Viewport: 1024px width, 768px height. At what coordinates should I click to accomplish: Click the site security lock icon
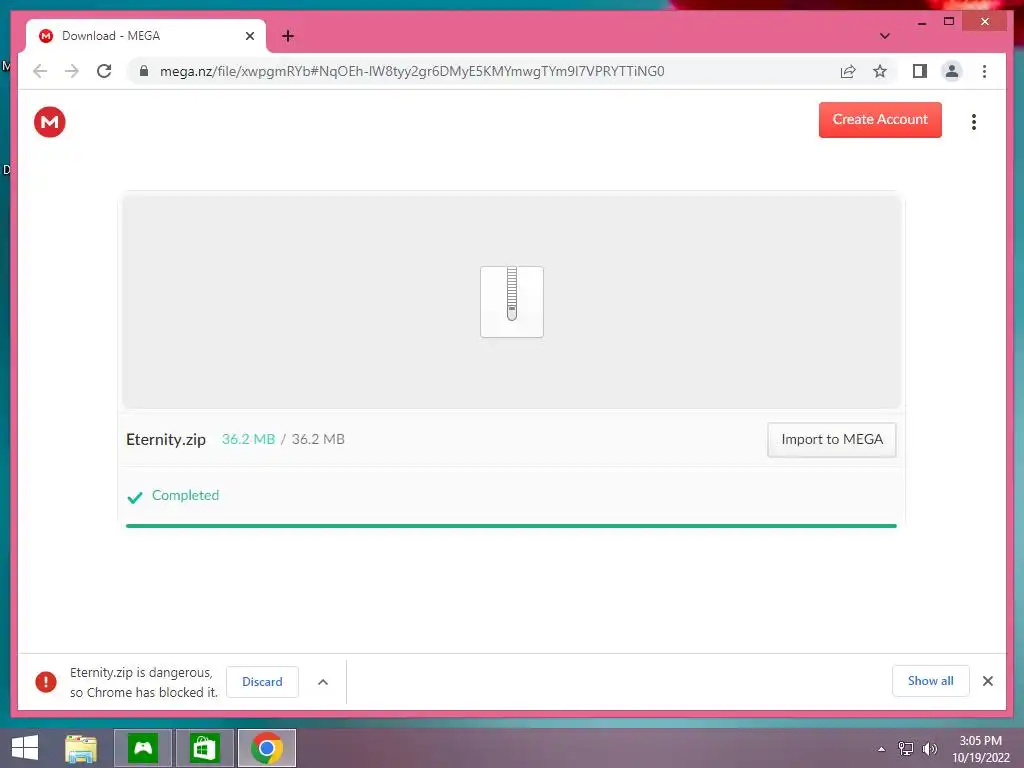144,71
